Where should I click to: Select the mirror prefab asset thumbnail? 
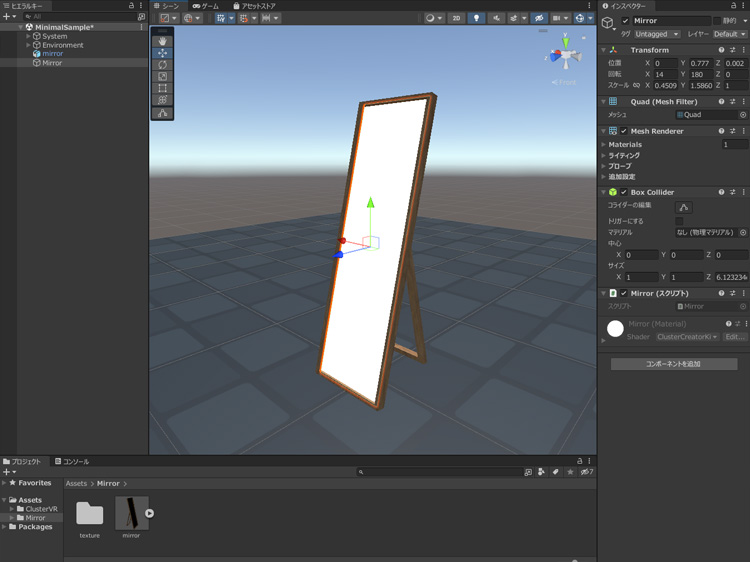[131, 514]
